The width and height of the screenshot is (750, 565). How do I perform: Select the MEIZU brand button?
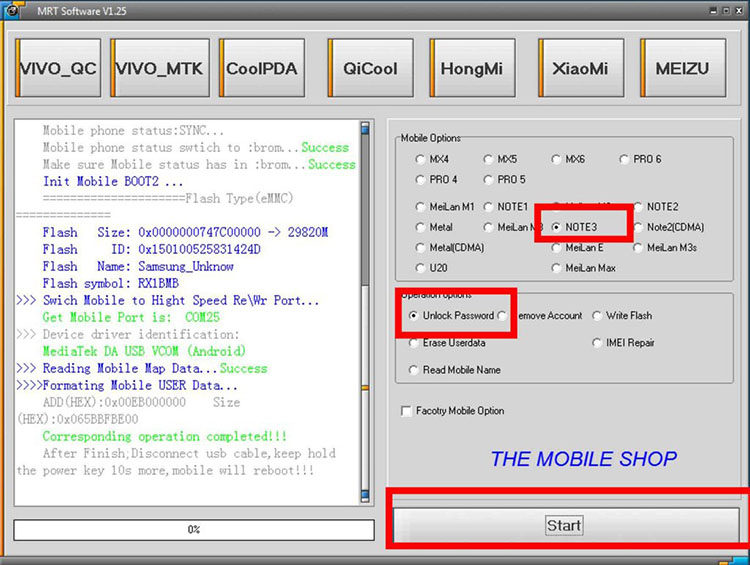pos(683,68)
